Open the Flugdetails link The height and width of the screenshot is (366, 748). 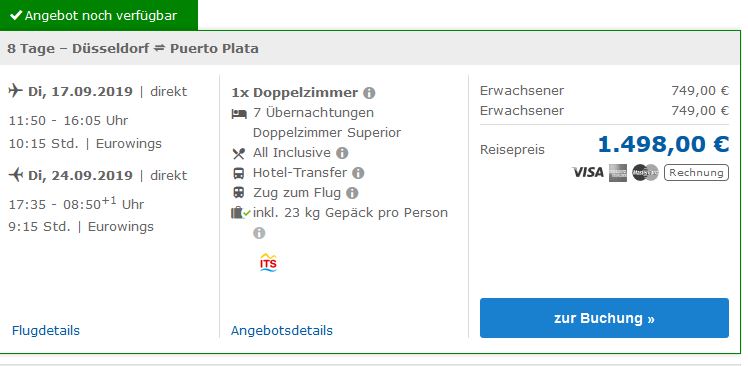pos(46,331)
